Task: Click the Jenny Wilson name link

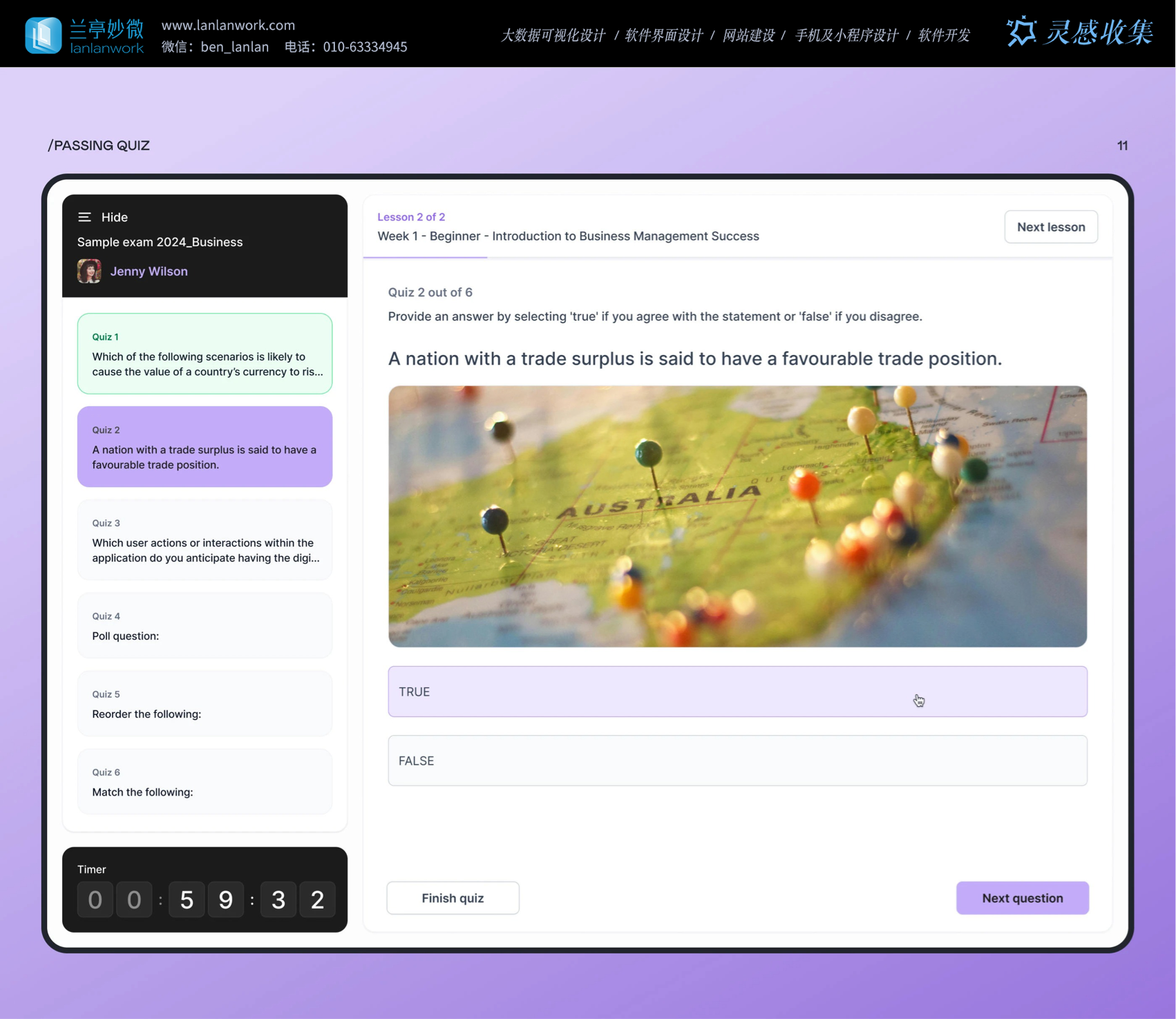Action: tap(149, 272)
